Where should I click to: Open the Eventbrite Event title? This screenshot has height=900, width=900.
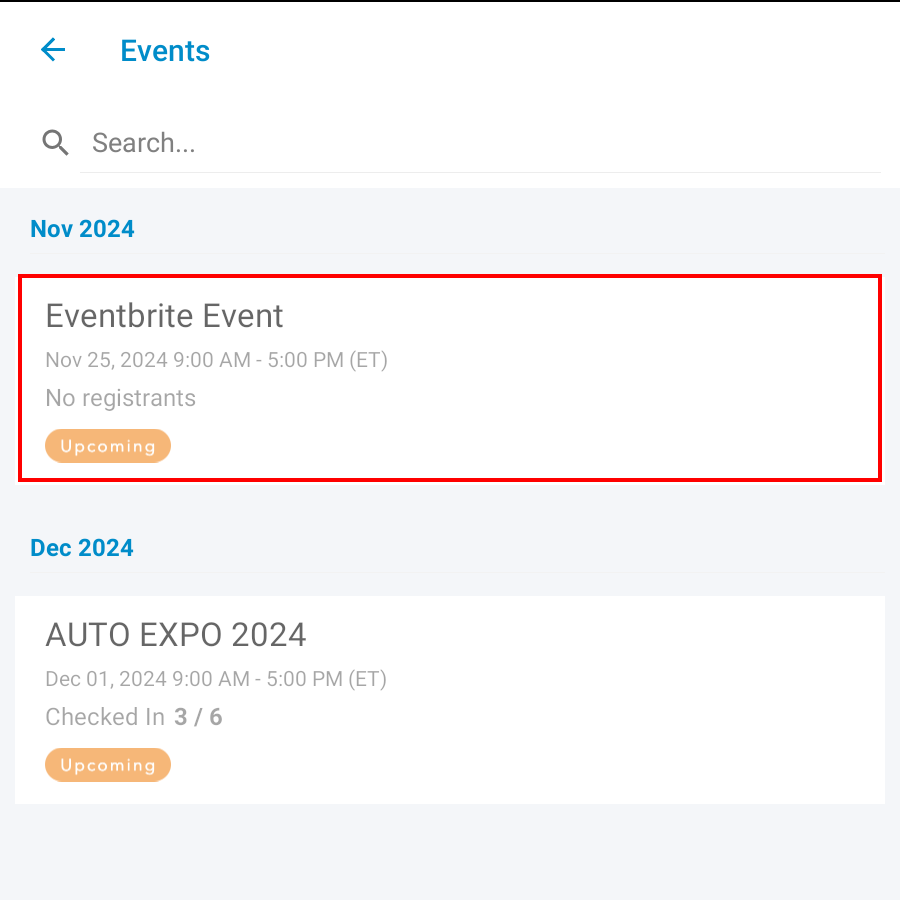pos(165,316)
